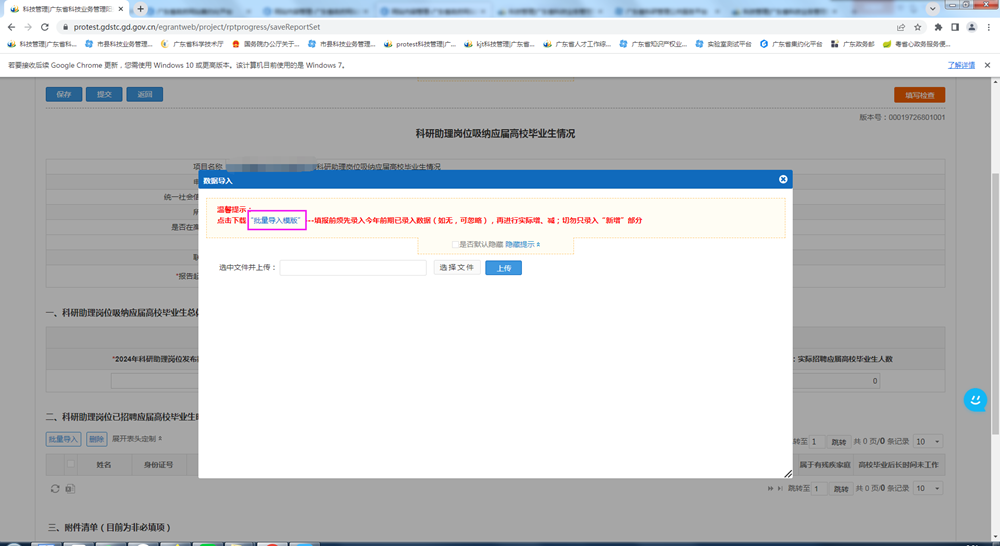
Task: Open the upper pager page-size dropdown showing 10
Action: pyautogui.click(x=928, y=441)
